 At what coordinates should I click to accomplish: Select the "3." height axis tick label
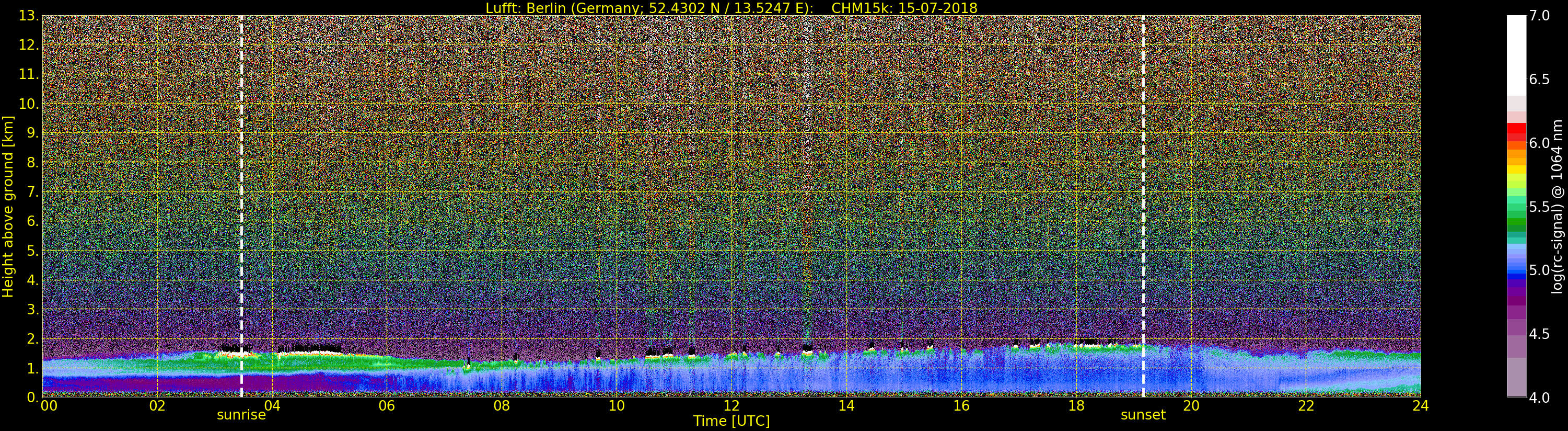[x=32, y=309]
